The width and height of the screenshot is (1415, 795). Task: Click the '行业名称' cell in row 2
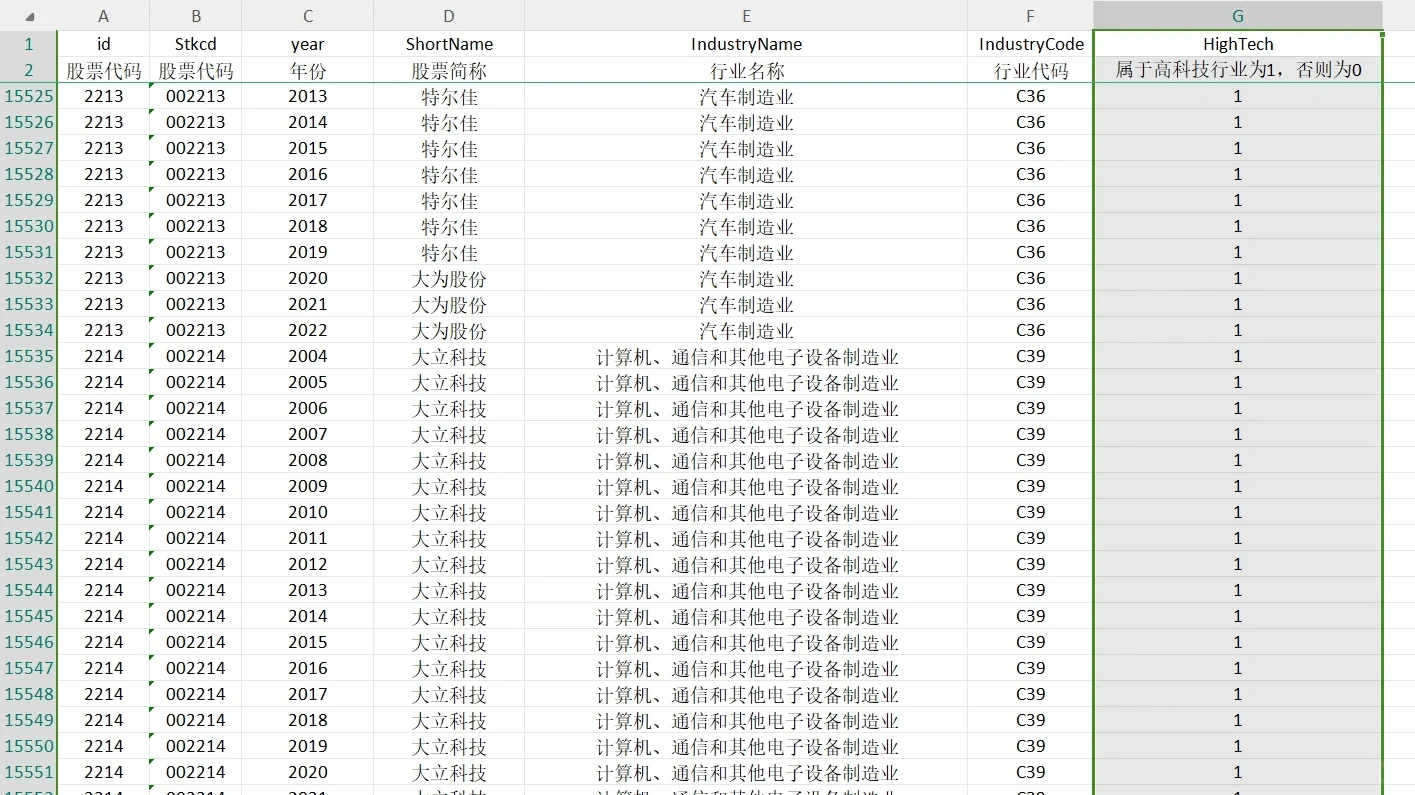(746, 70)
